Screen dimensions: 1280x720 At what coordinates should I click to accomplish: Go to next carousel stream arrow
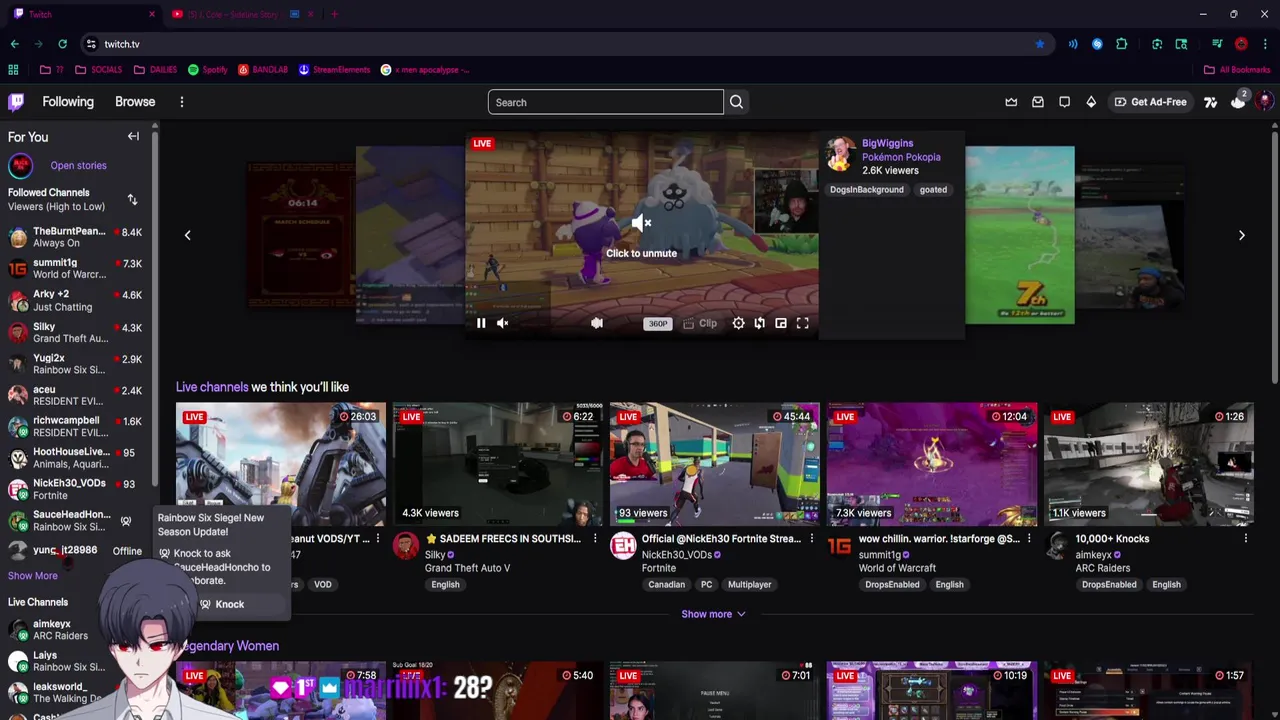(x=1241, y=235)
